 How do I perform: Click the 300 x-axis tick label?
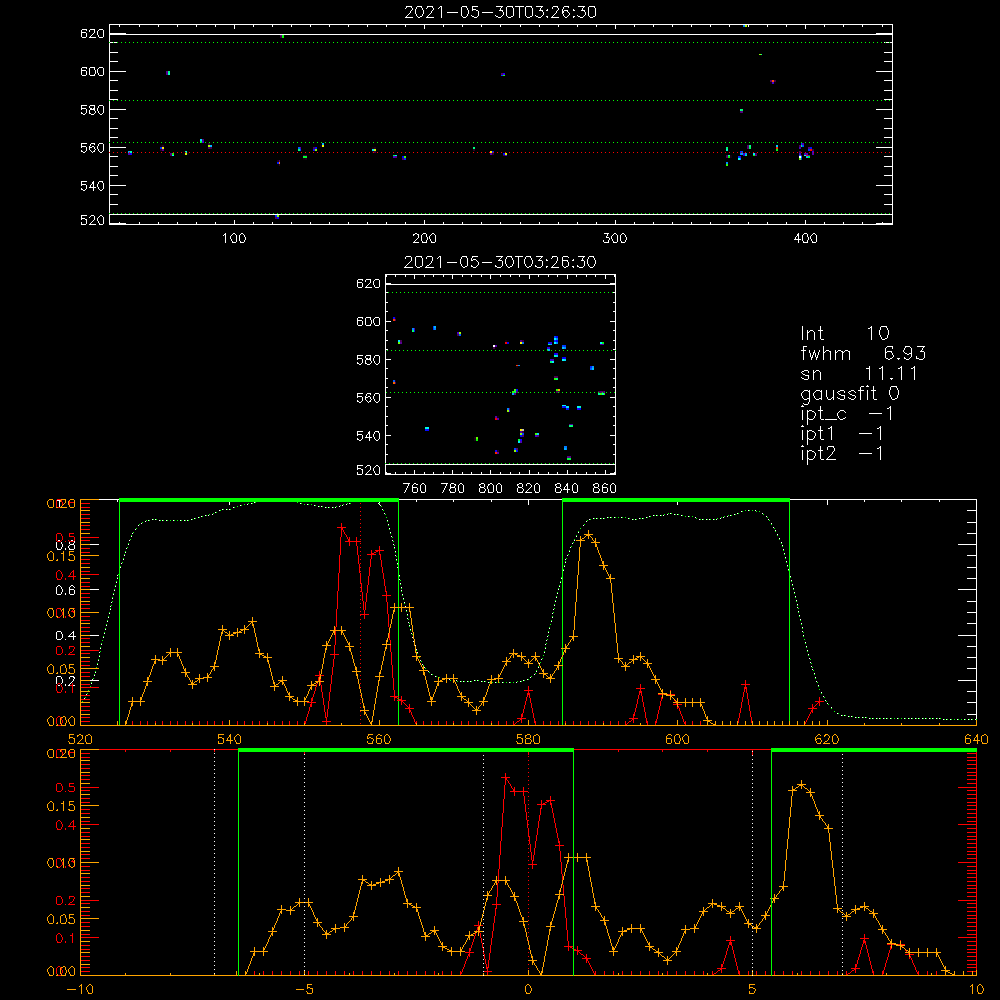(615, 239)
